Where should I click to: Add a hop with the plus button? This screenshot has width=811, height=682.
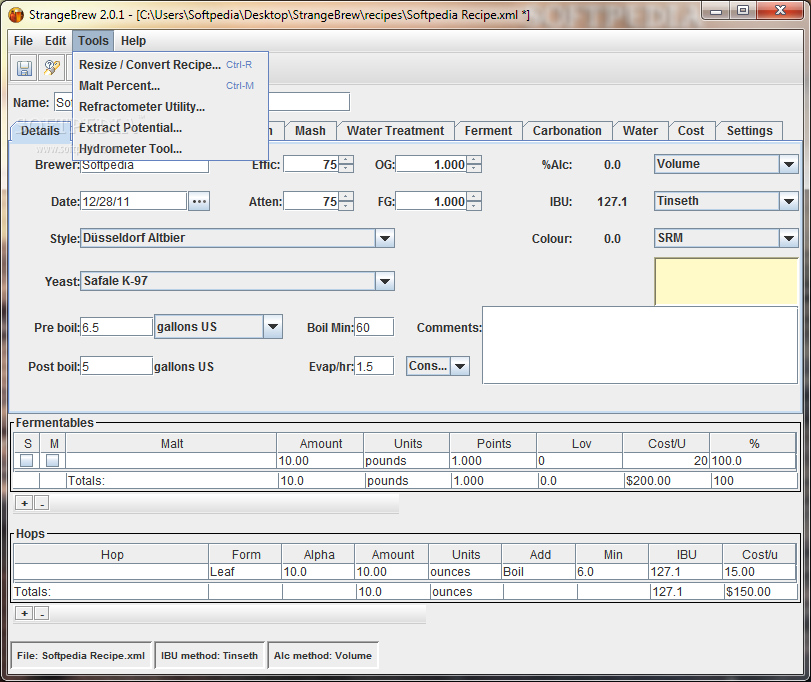[24, 614]
